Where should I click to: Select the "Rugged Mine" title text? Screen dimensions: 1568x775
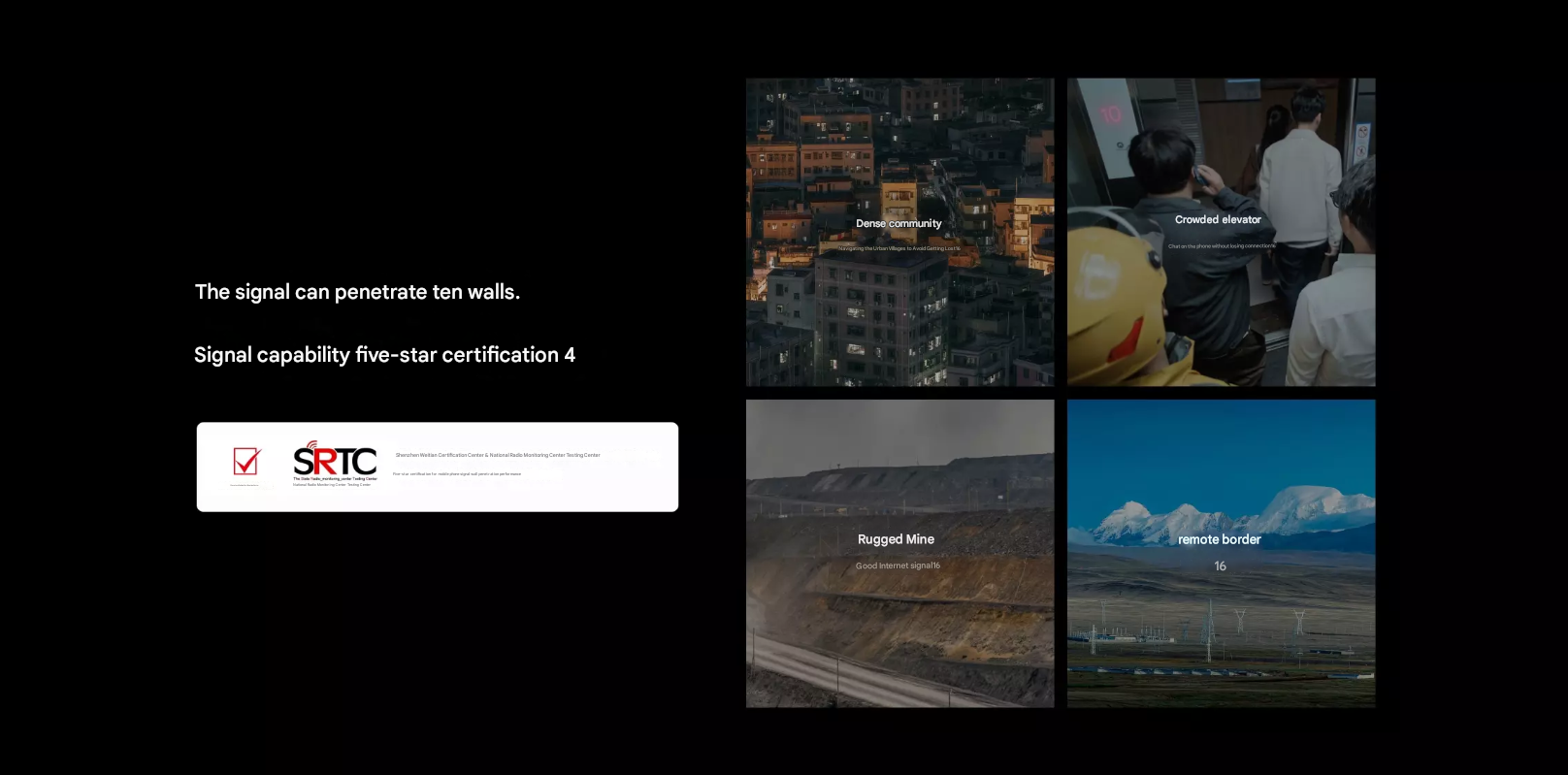coord(896,539)
